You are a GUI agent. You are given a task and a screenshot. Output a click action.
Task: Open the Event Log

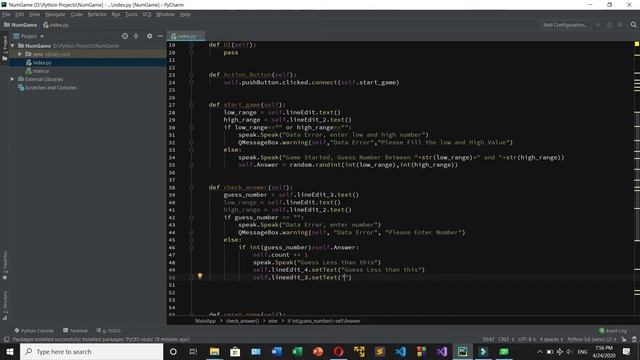click(x=613, y=331)
